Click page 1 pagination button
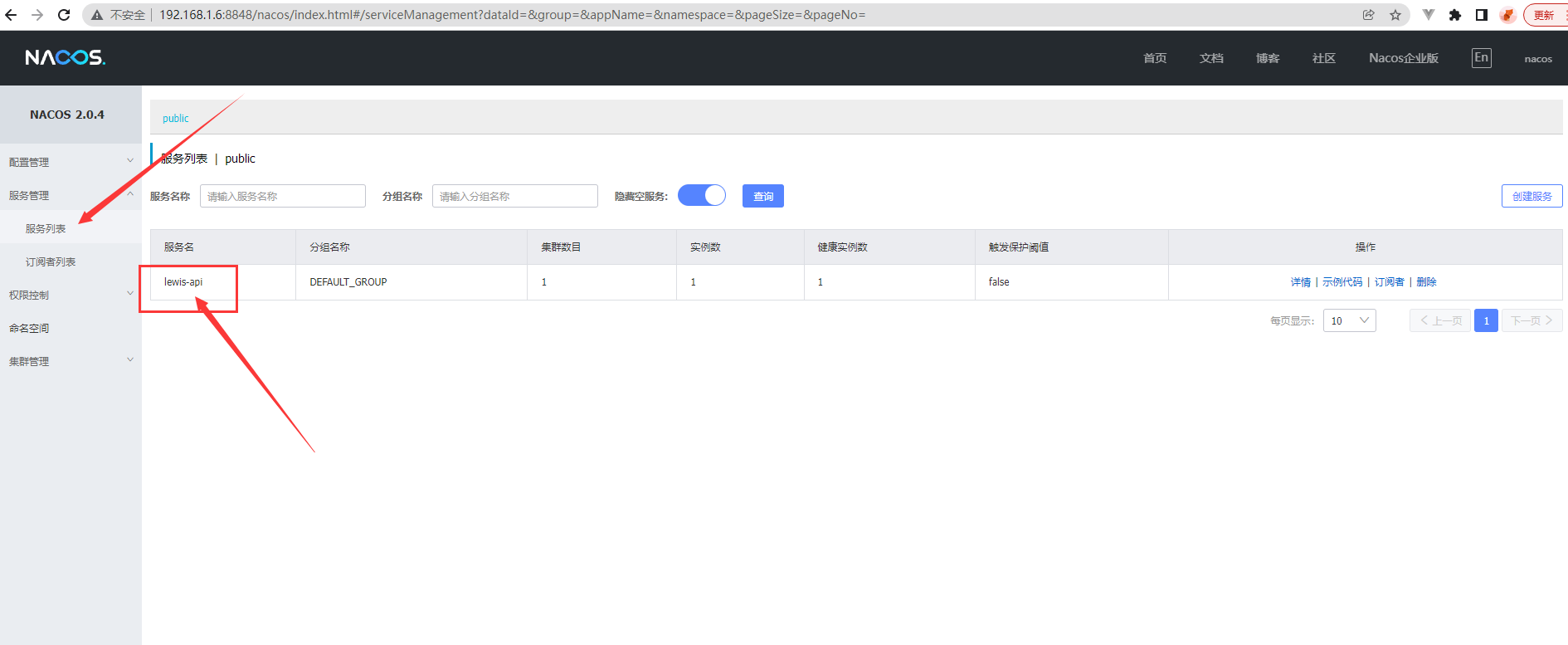The image size is (1568, 645). (x=1486, y=320)
